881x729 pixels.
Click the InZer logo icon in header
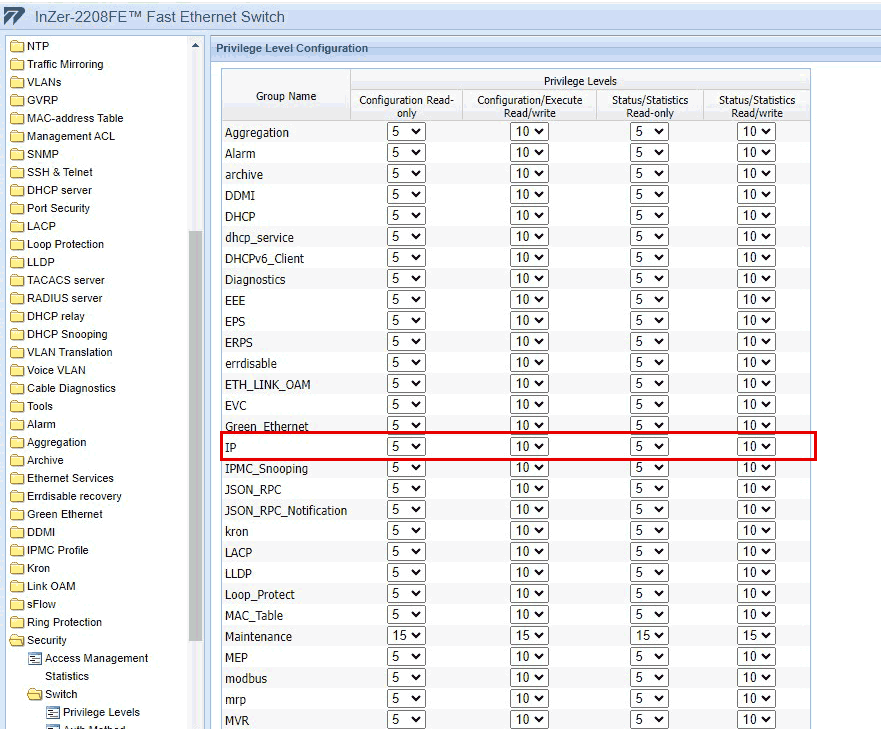pyautogui.click(x=16, y=17)
